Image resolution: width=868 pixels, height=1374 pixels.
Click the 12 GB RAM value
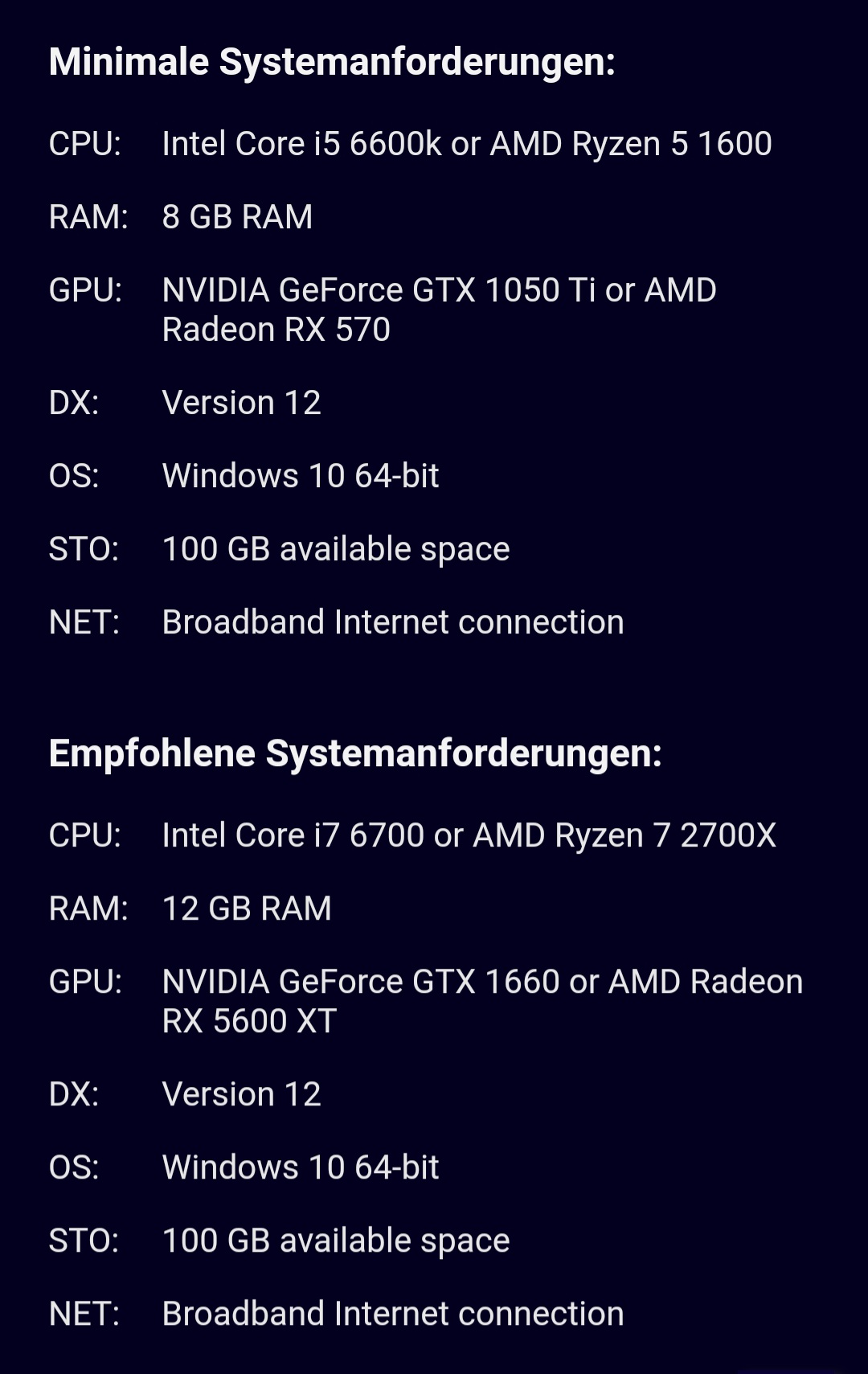pyautogui.click(x=247, y=908)
